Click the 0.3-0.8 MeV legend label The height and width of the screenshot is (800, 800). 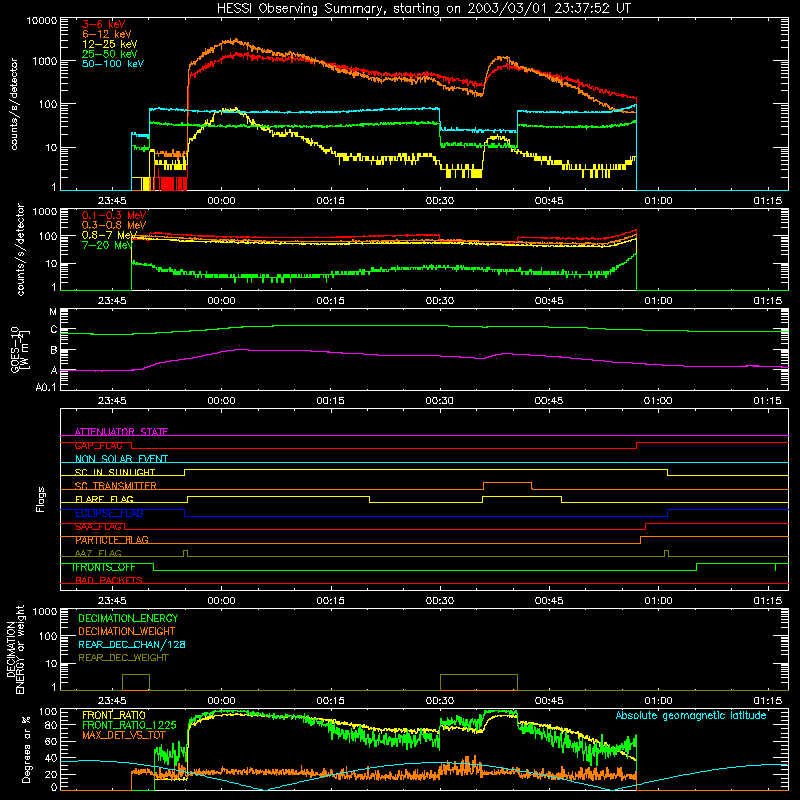(x=114, y=225)
